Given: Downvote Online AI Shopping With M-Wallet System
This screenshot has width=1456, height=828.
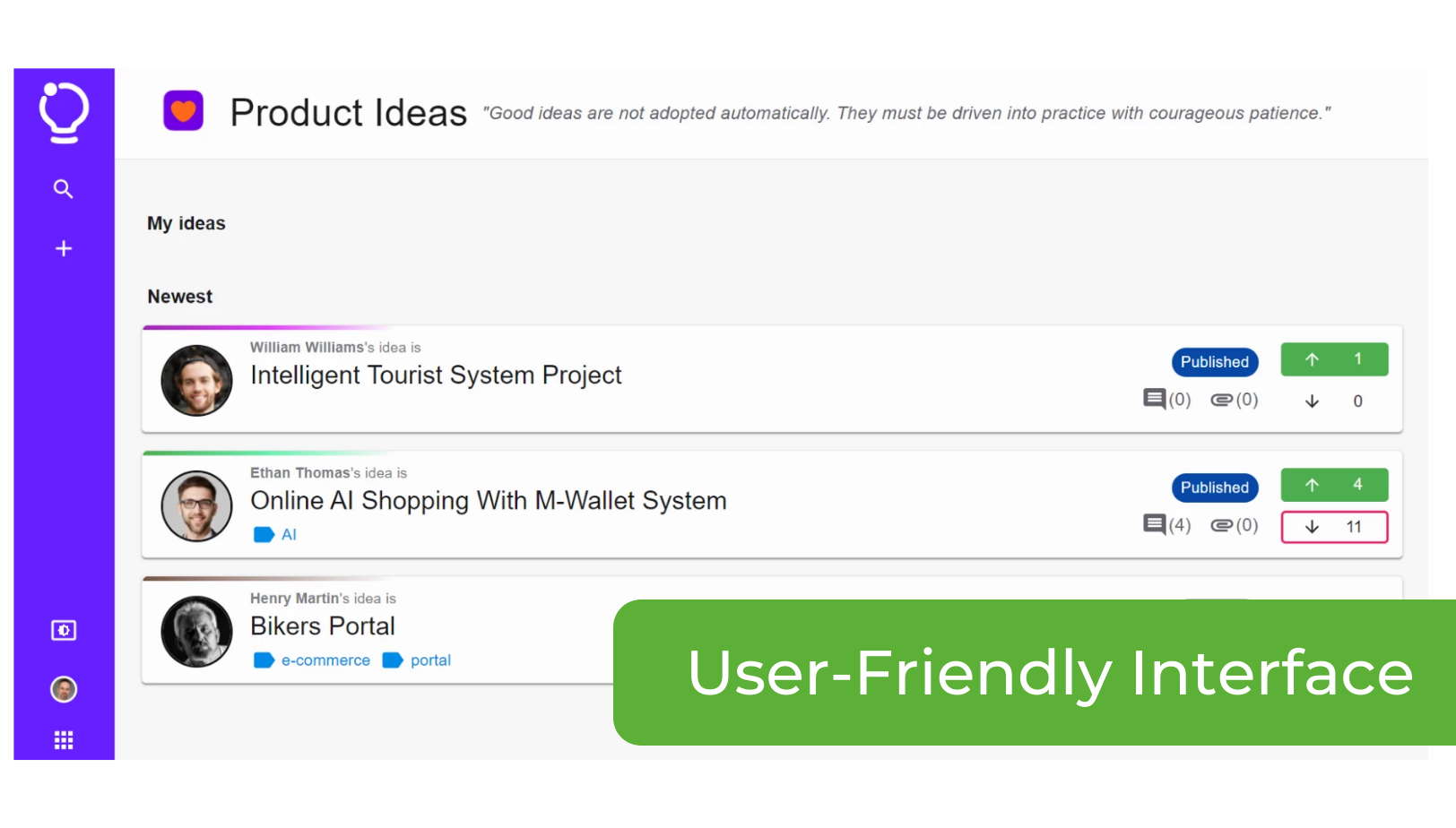Looking at the screenshot, I should click(1333, 527).
